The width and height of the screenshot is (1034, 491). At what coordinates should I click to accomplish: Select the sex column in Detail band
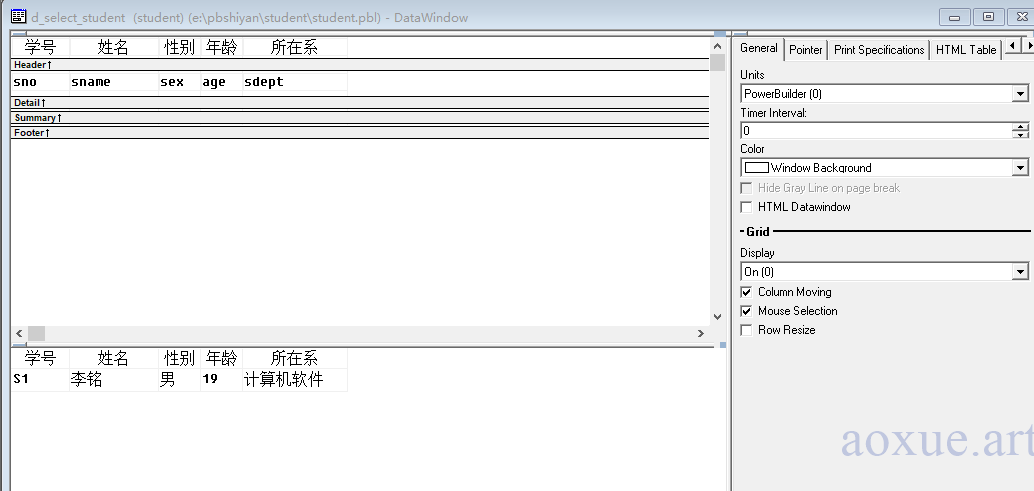coord(179,82)
